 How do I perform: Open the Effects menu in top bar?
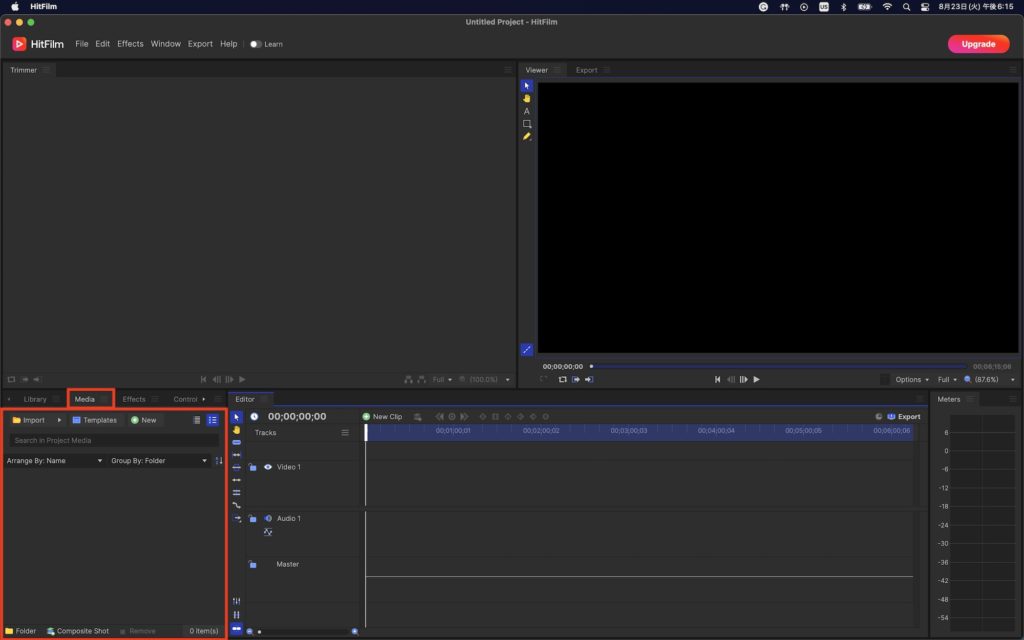(x=130, y=44)
